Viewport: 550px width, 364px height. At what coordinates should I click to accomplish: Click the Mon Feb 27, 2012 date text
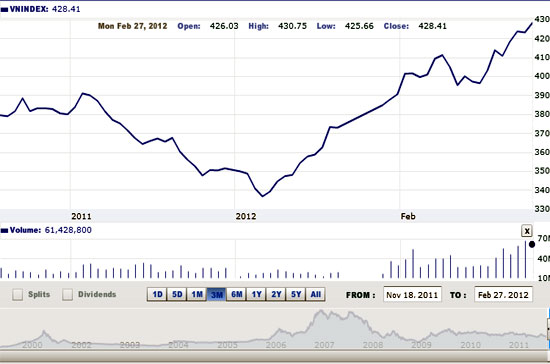click(x=133, y=26)
